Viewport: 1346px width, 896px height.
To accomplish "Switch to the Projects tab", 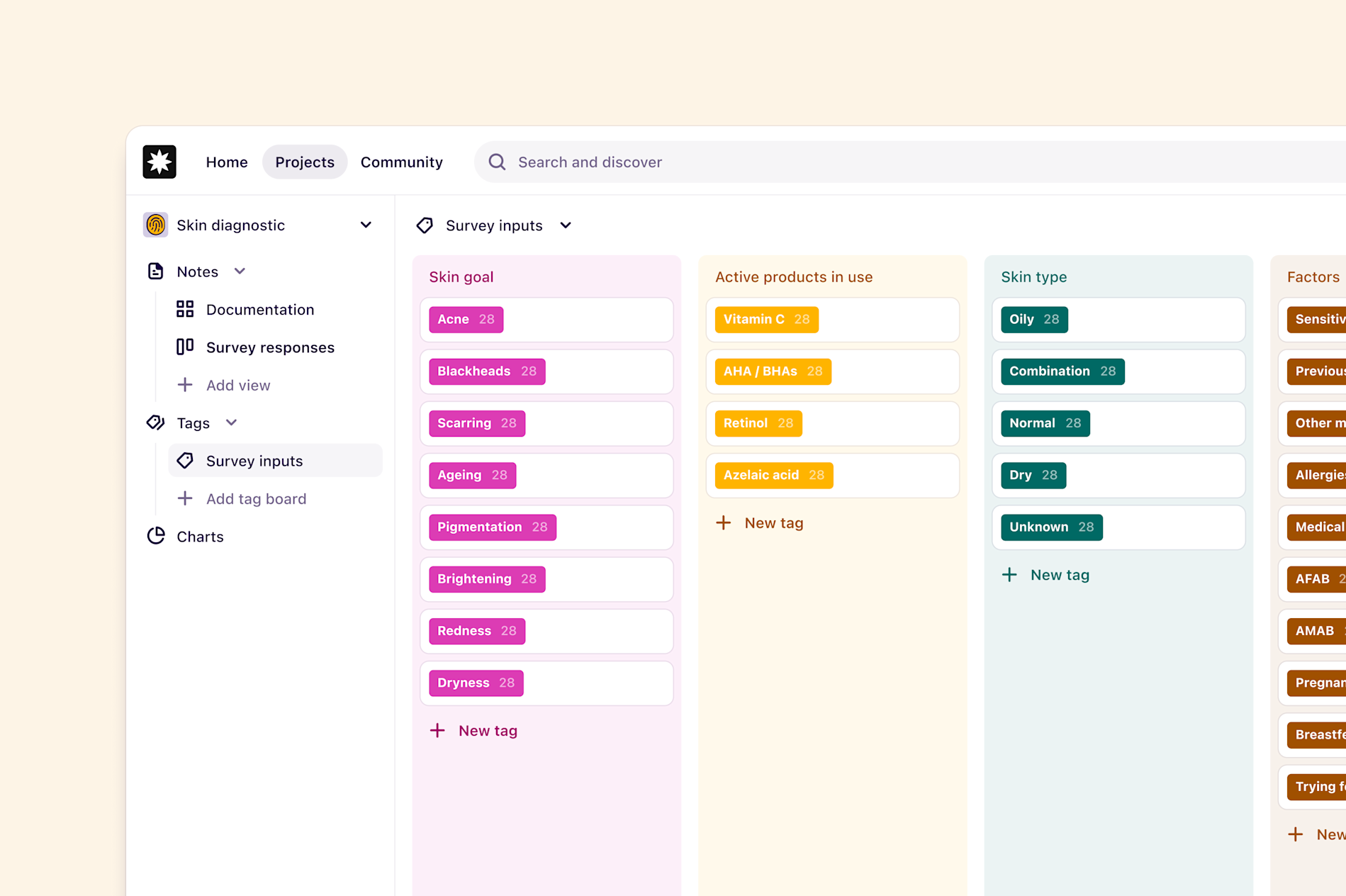I will [x=305, y=162].
